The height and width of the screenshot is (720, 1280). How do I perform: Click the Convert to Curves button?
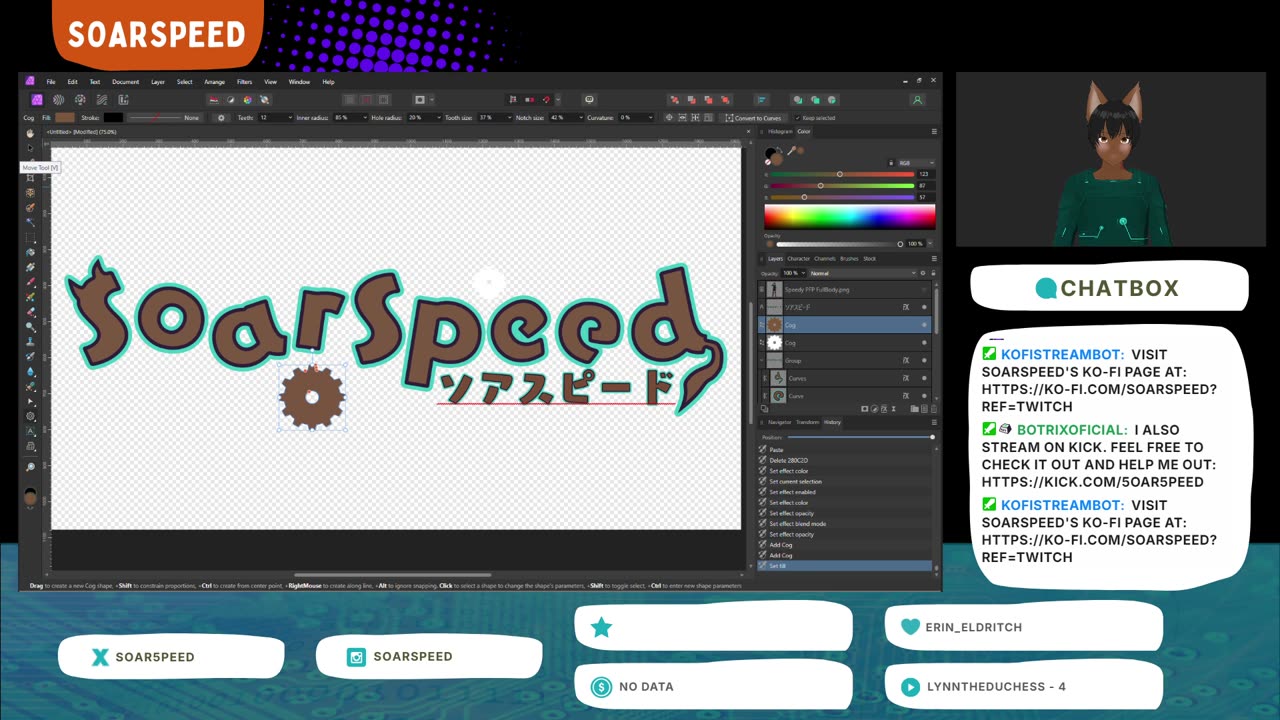(x=754, y=118)
